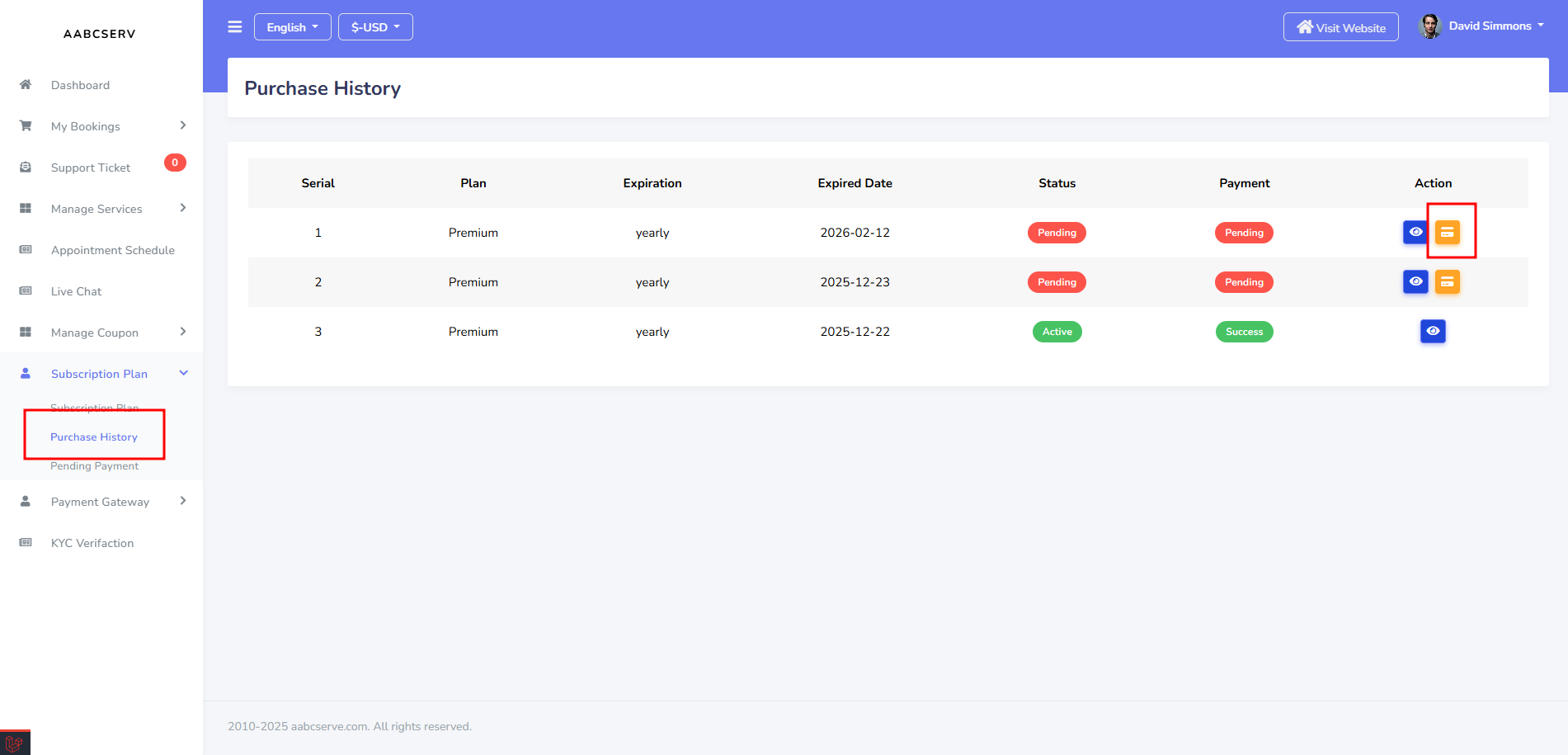Image resolution: width=1568 pixels, height=755 pixels.
Task: Click the AABCSERV logo
Action: point(100,34)
